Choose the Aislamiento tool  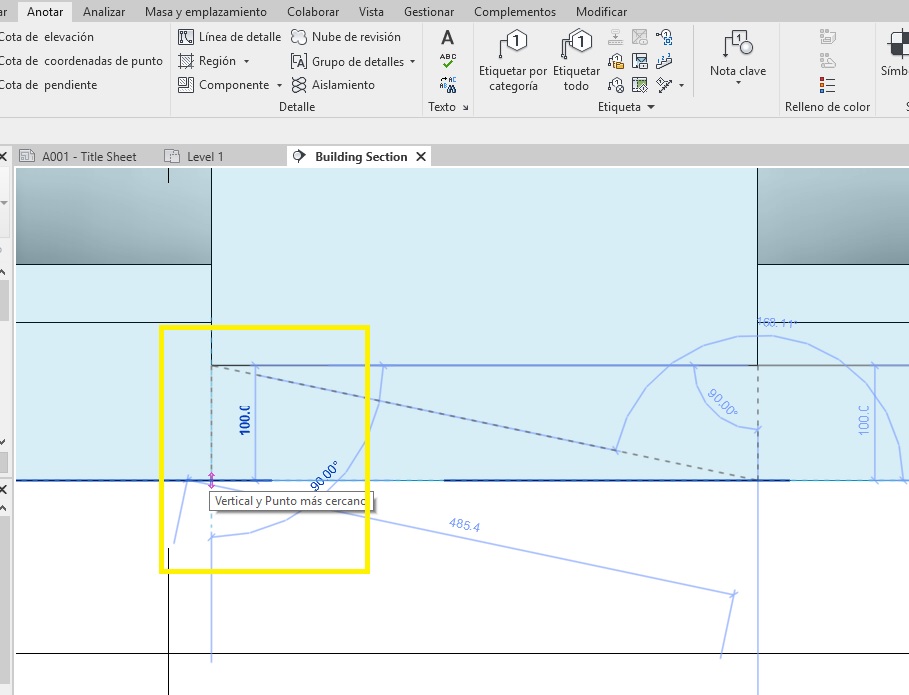coord(333,85)
